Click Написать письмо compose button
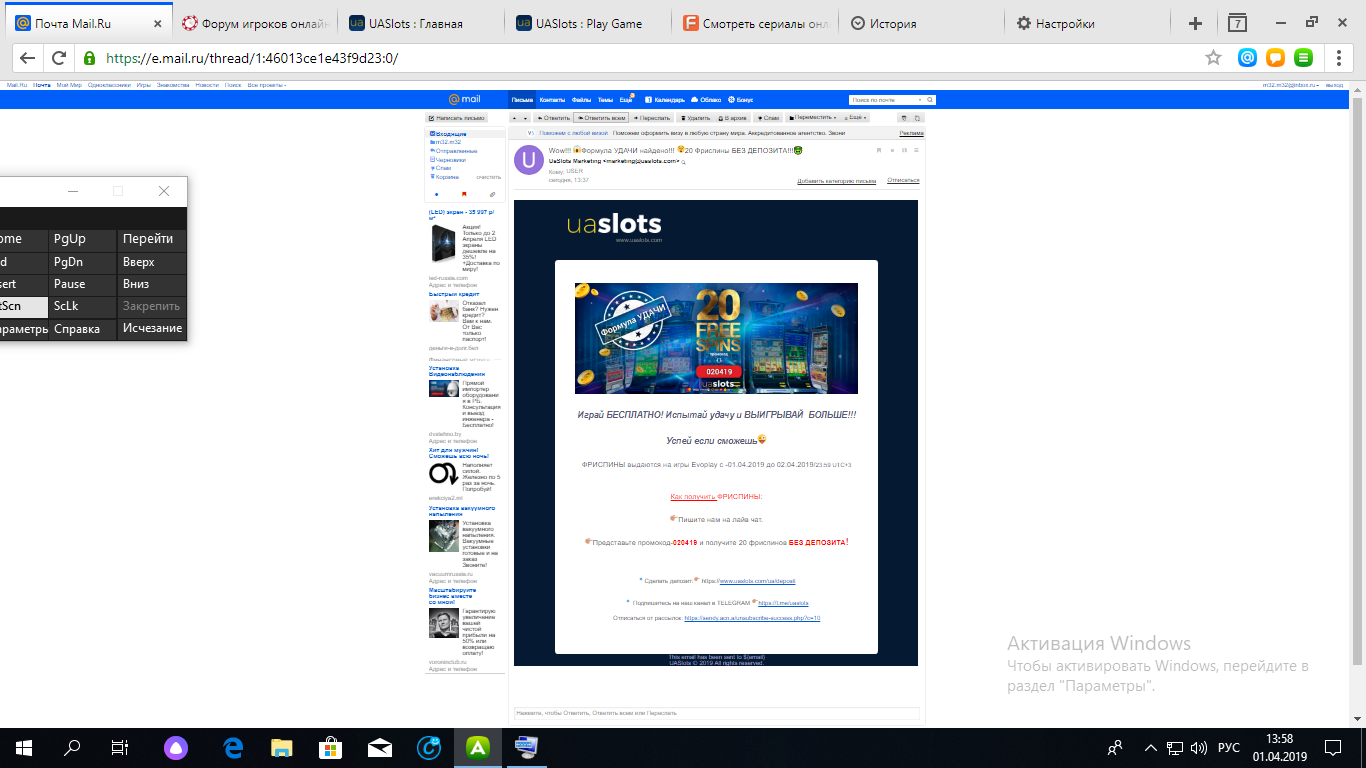This screenshot has height=768, width=1366. 456,118
